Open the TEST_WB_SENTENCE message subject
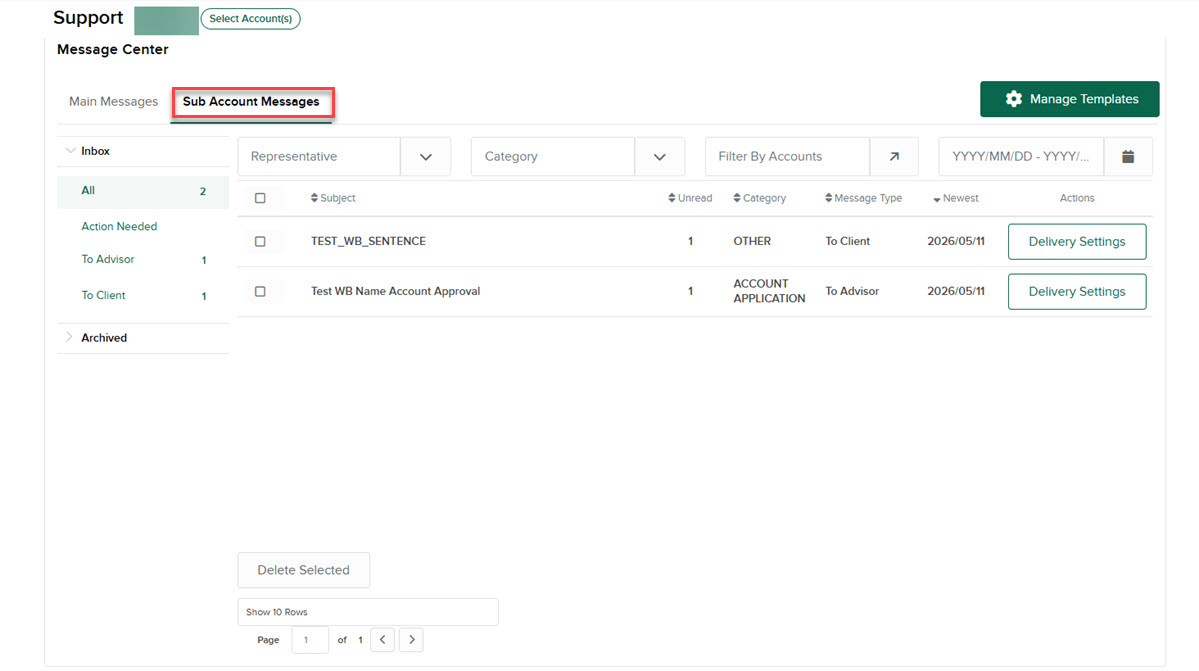Screen dimensions: 1199x671 [x=369, y=241]
